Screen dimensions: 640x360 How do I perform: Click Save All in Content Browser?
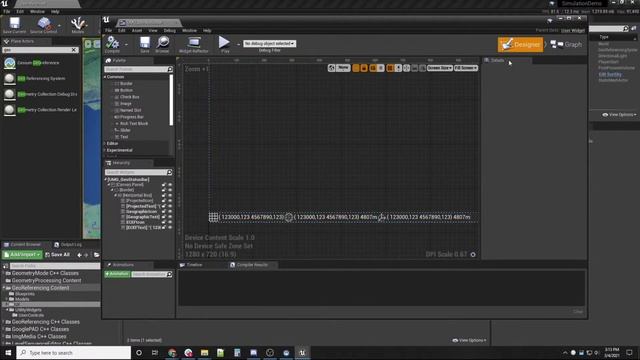pyautogui.click(x=58, y=255)
